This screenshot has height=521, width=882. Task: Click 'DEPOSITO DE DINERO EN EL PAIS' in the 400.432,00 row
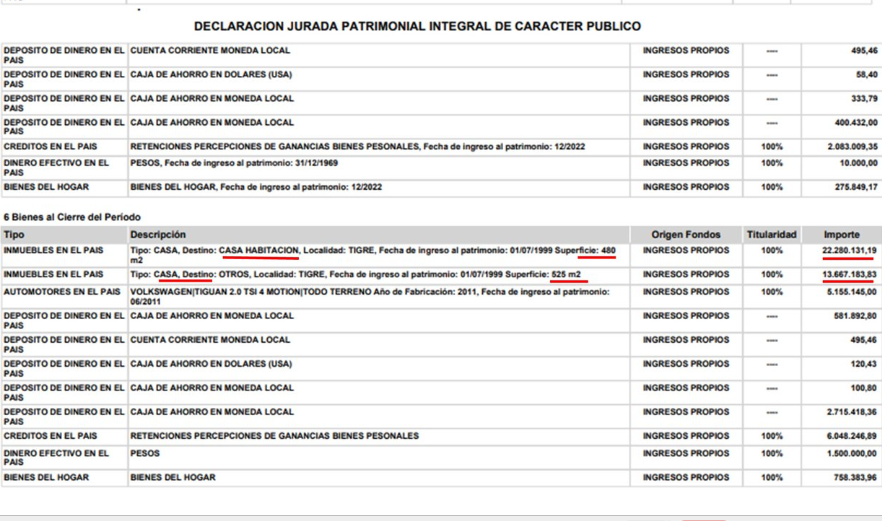tap(64, 127)
